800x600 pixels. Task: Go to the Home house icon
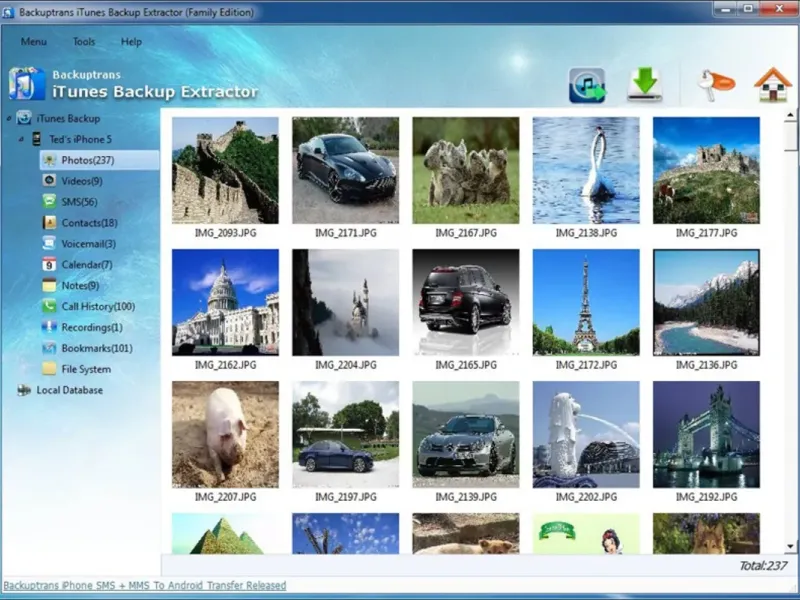(x=773, y=85)
